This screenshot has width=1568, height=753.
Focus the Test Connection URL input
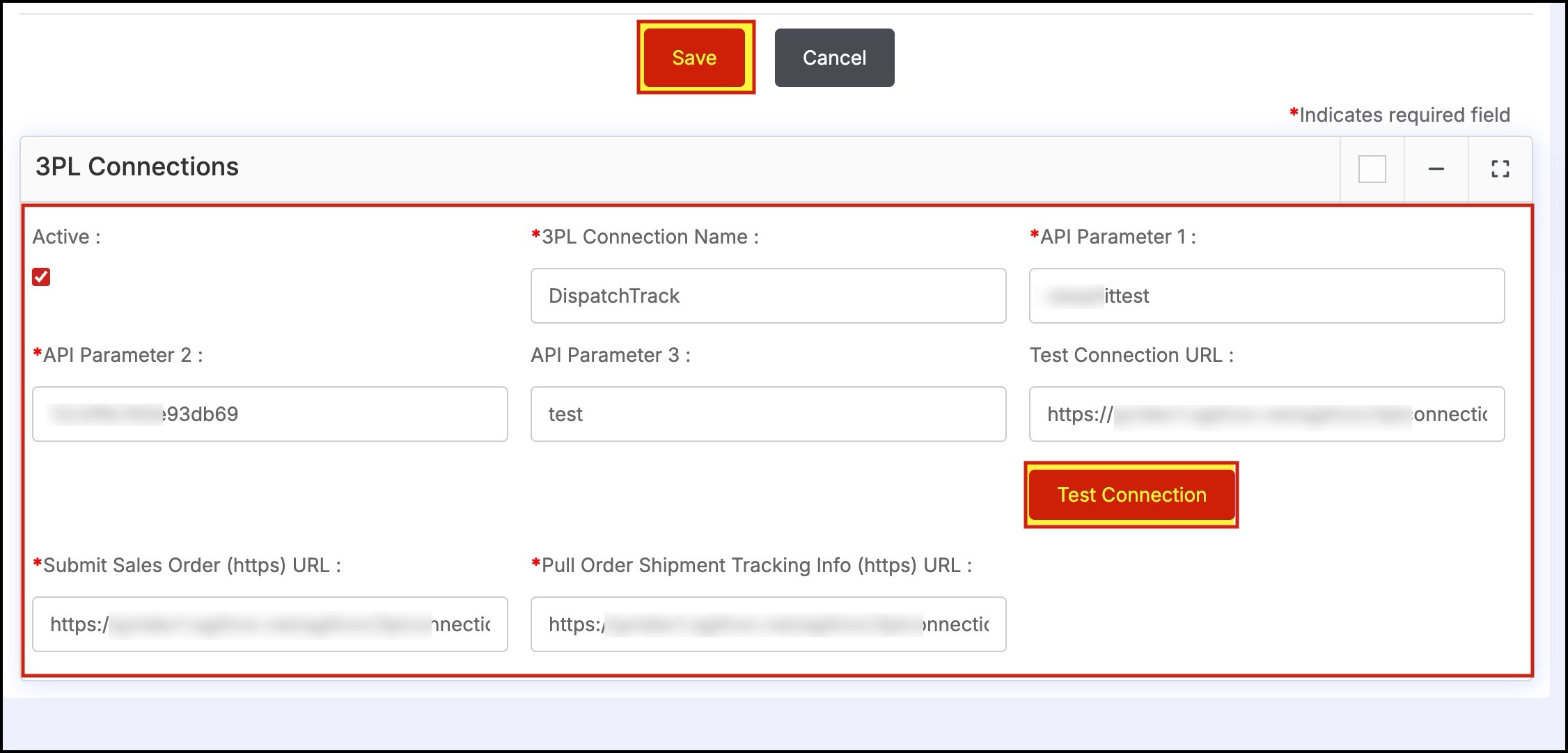1267,414
